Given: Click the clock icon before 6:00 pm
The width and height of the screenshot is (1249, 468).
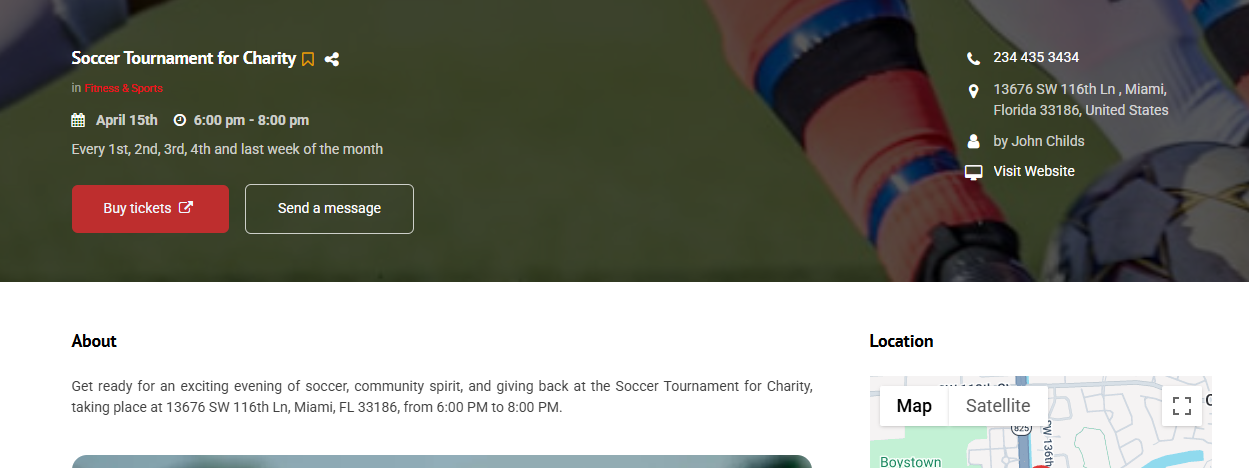Looking at the screenshot, I should tap(180, 120).
